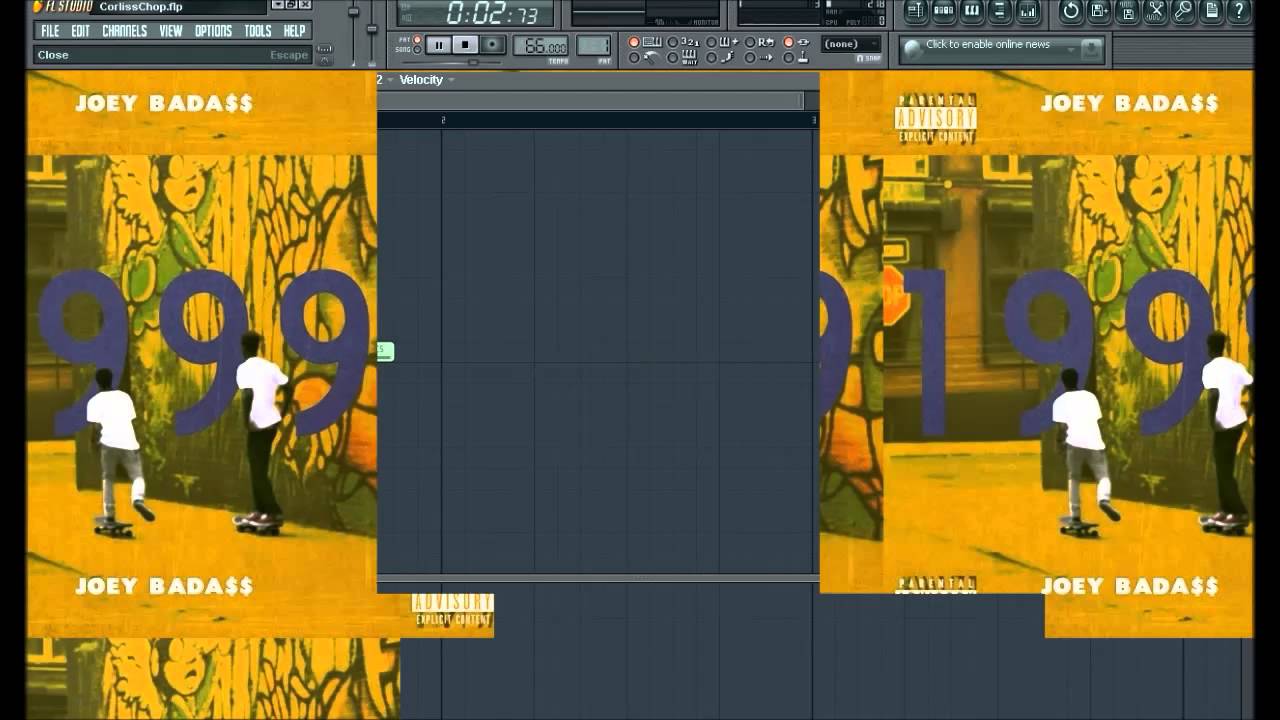Screen dimensions: 1280x720
Task: Click the small keyboard icon beside hint bar
Action: [325, 51]
